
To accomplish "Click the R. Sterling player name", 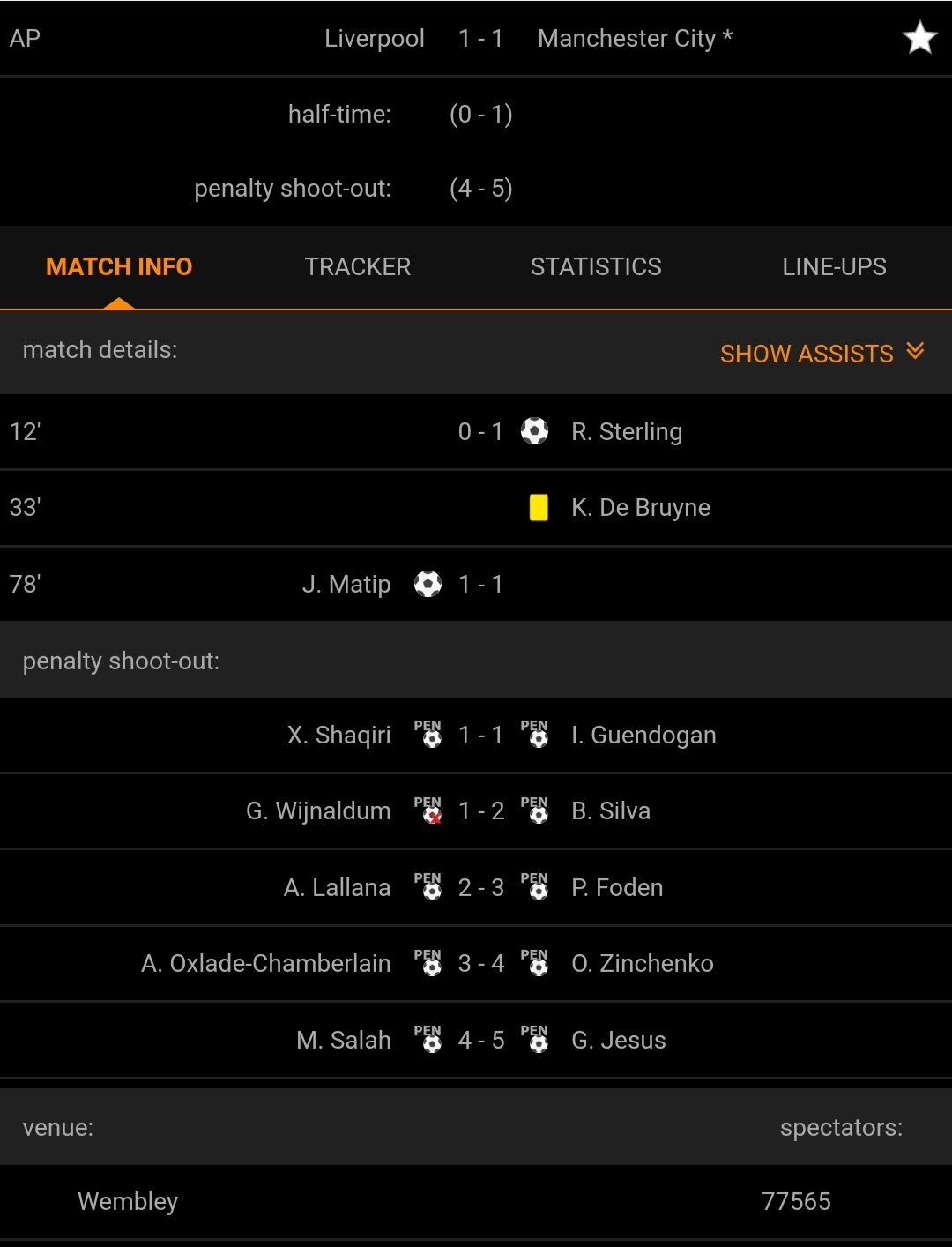I will (627, 432).
